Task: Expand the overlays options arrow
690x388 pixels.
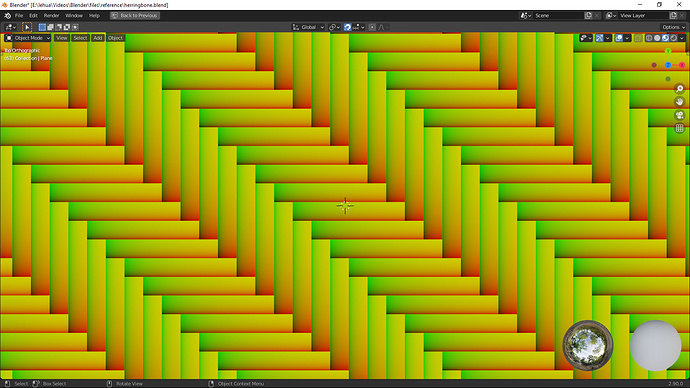Action: 627,38
